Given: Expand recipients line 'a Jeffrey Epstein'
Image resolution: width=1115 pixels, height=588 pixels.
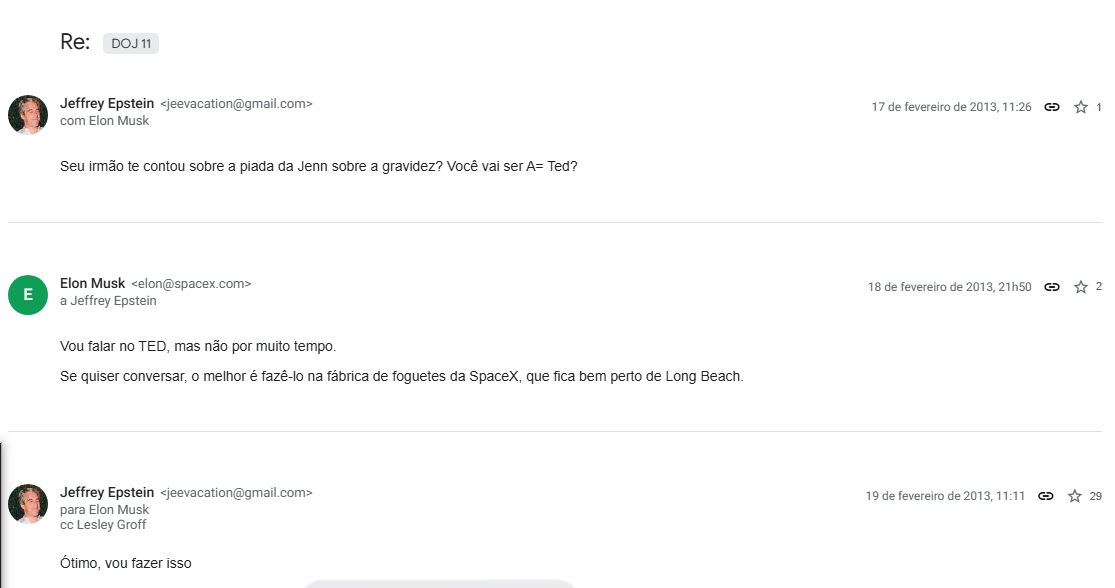Looking at the screenshot, I should pos(108,301).
